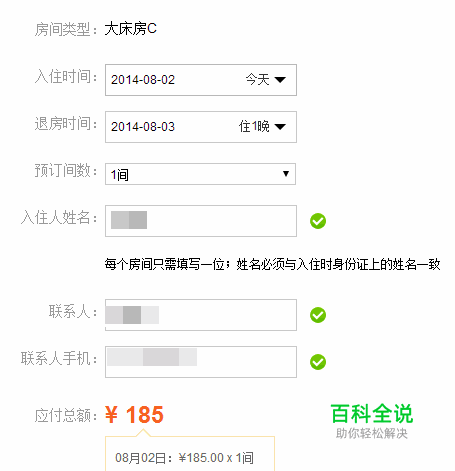Expand the 预订间数 1间 select box
455x471 pixels.
click(200, 174)
